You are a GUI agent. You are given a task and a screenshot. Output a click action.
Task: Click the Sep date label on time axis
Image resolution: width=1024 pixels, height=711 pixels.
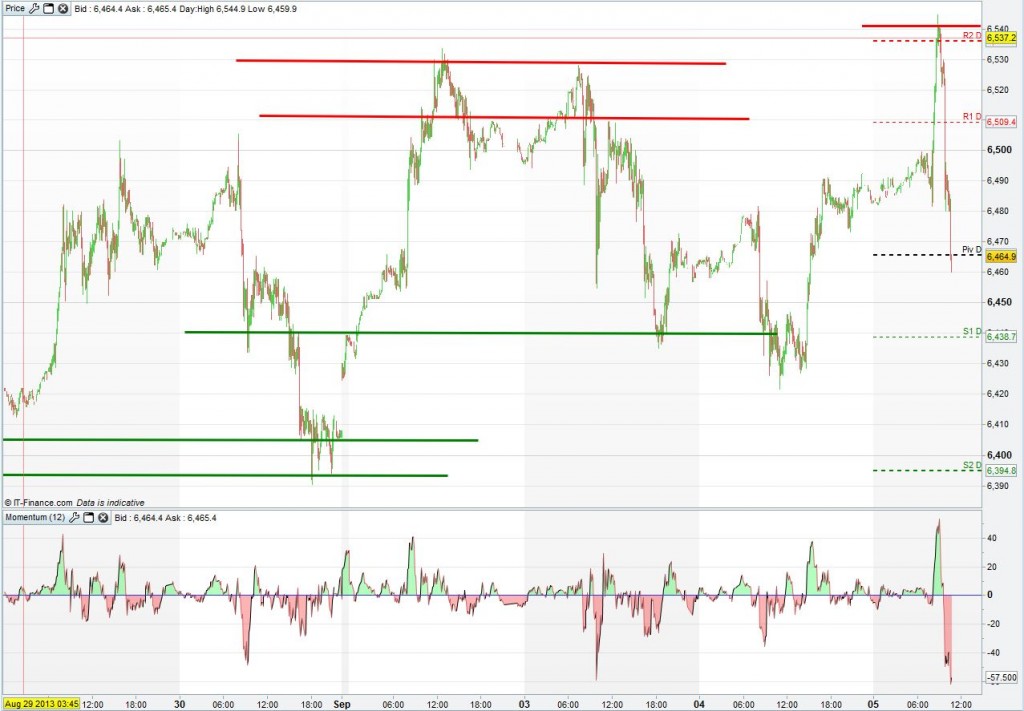pyautogui.click(x=342, y=704)
